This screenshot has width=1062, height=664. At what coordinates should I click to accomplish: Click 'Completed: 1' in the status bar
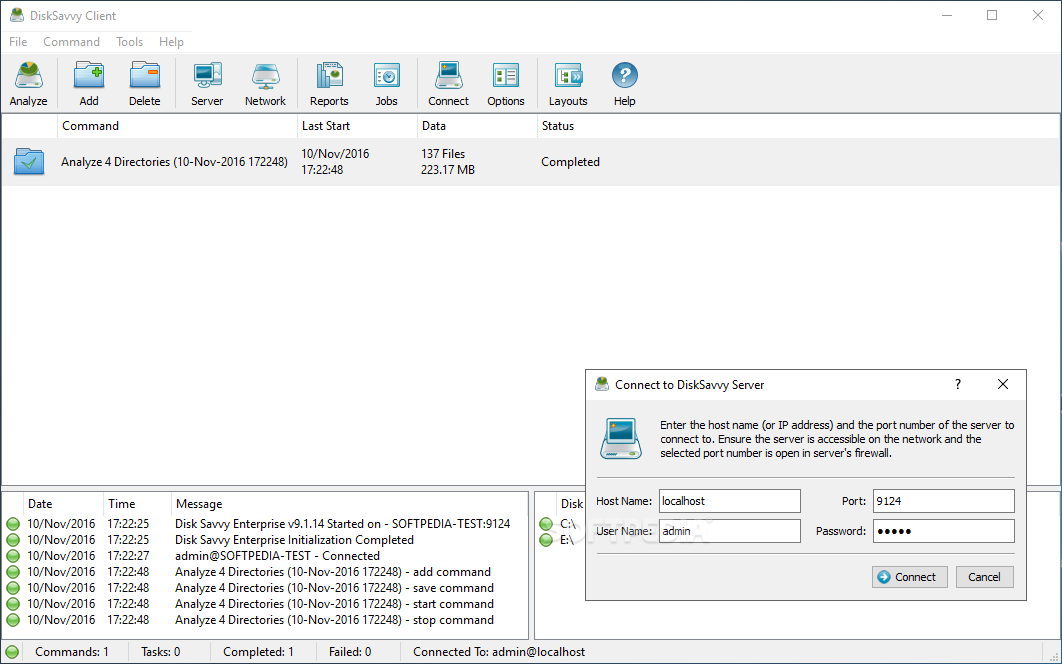pos(258,652)
